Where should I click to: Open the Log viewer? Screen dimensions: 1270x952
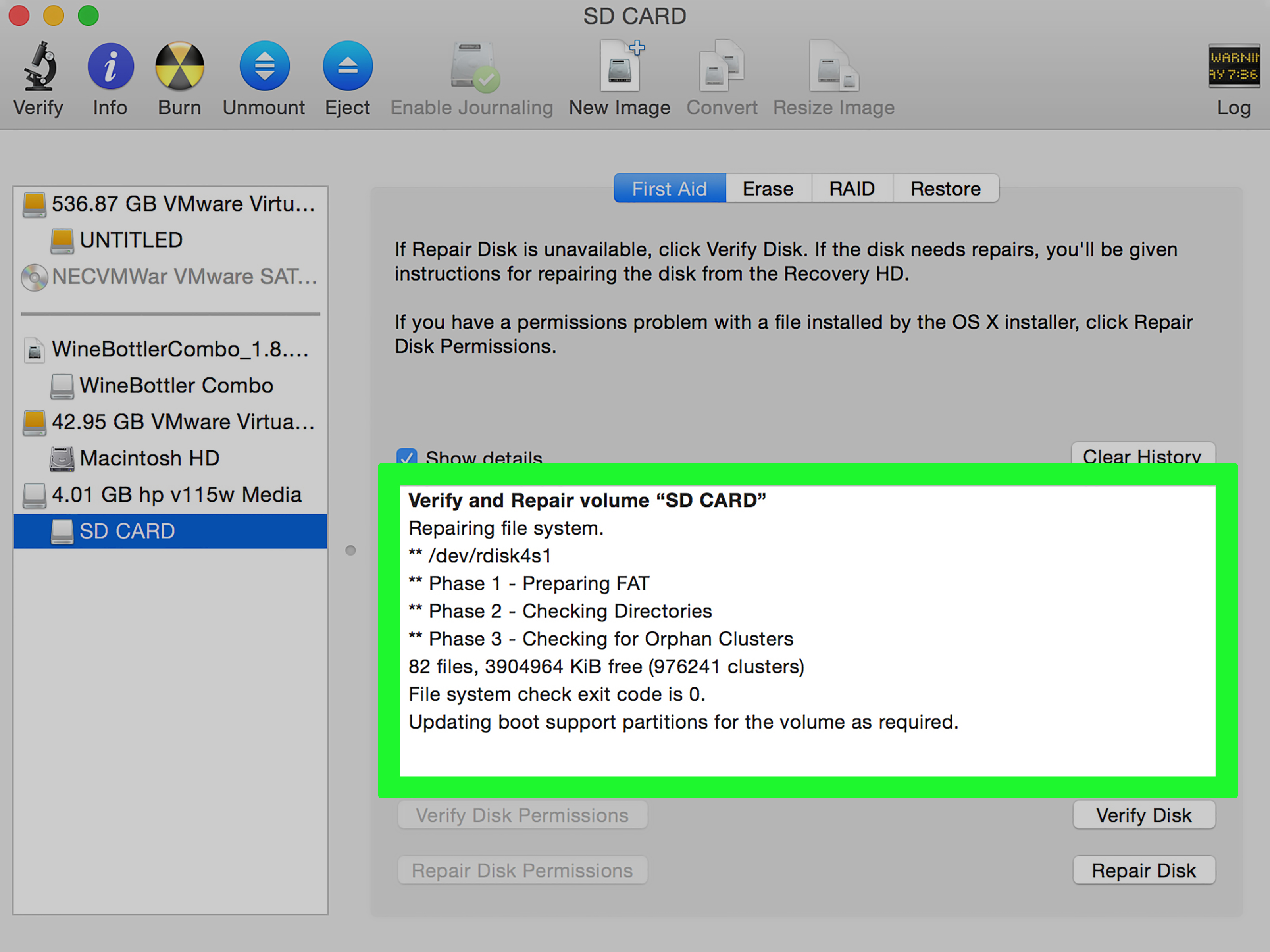tap(1234, 67)
